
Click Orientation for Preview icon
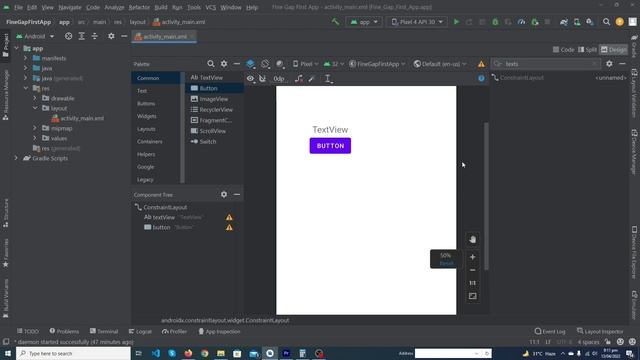[265, 64]
